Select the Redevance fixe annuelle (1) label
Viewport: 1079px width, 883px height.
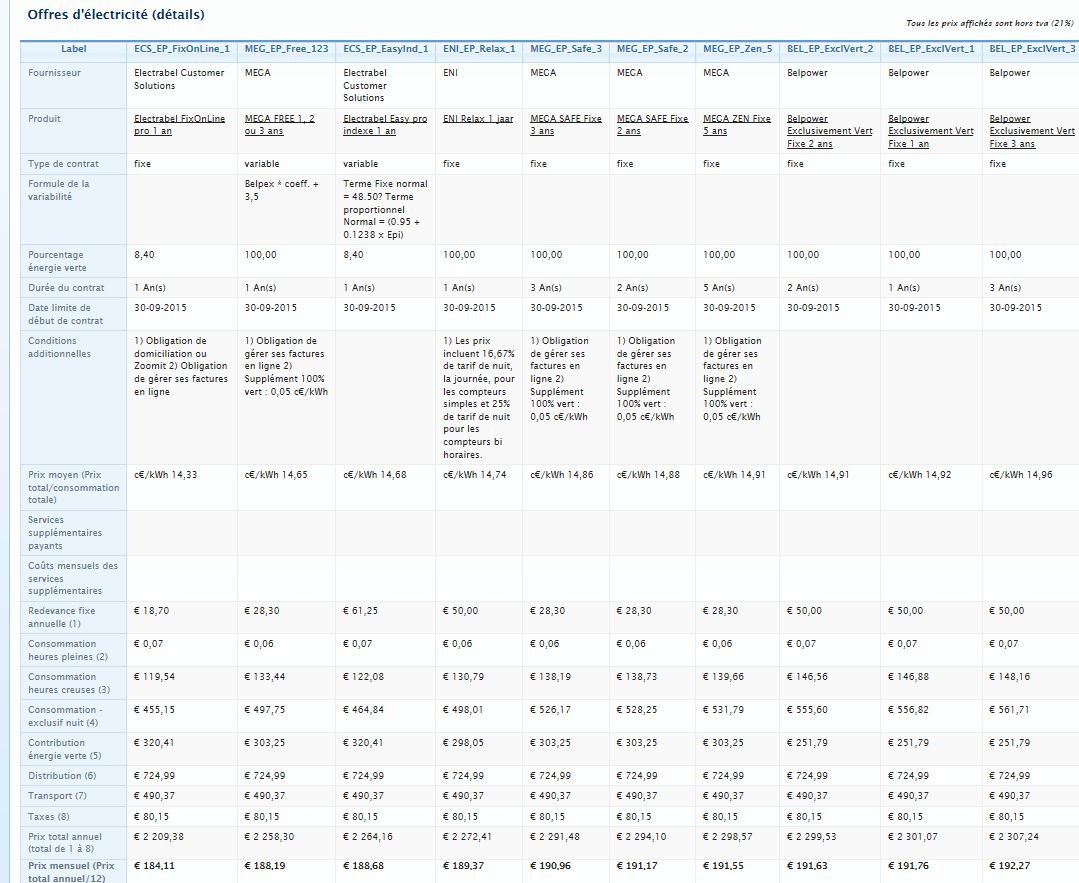[61, 617]
